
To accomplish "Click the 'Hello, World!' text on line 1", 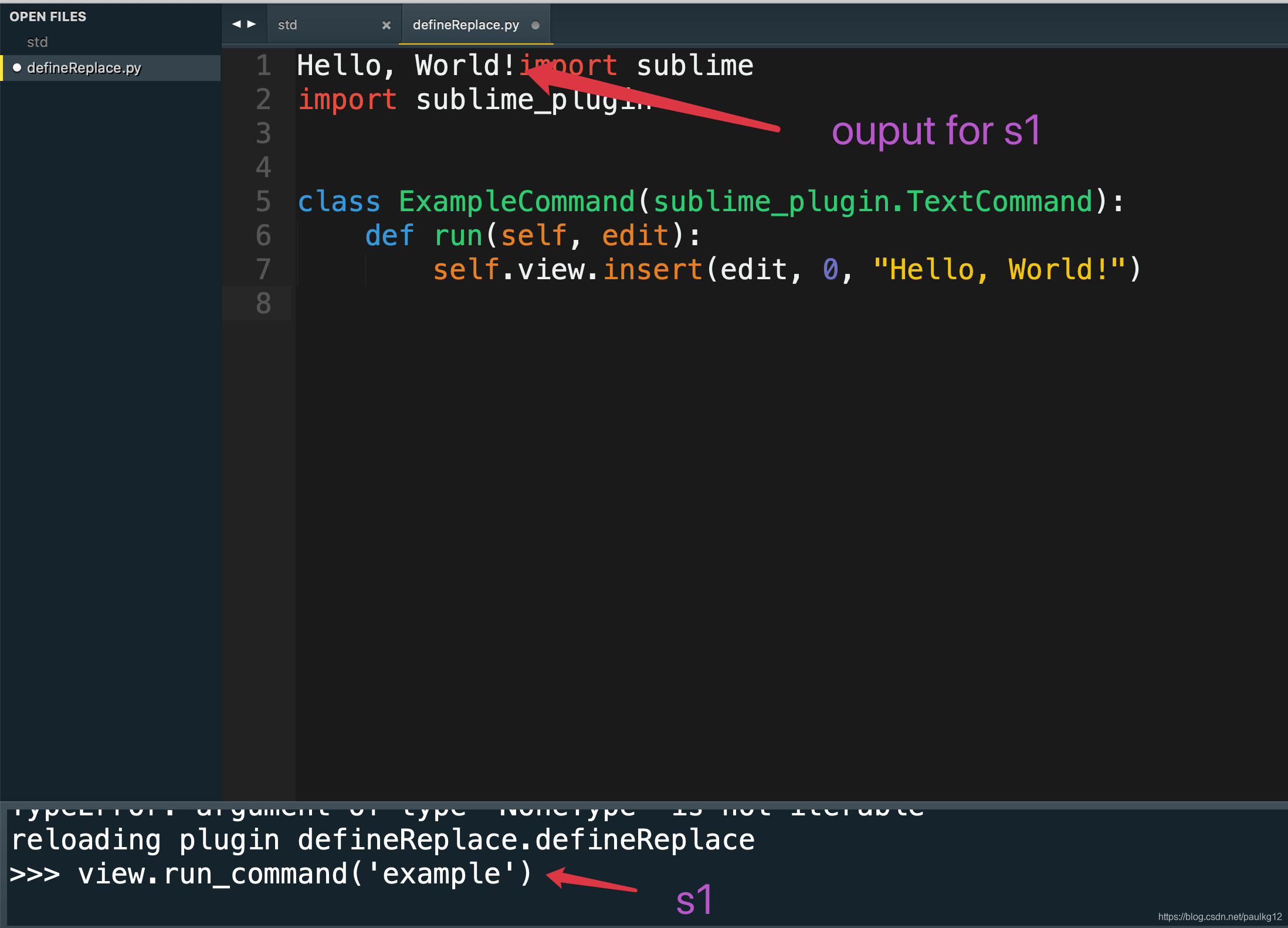I will (x=406, y=65).
